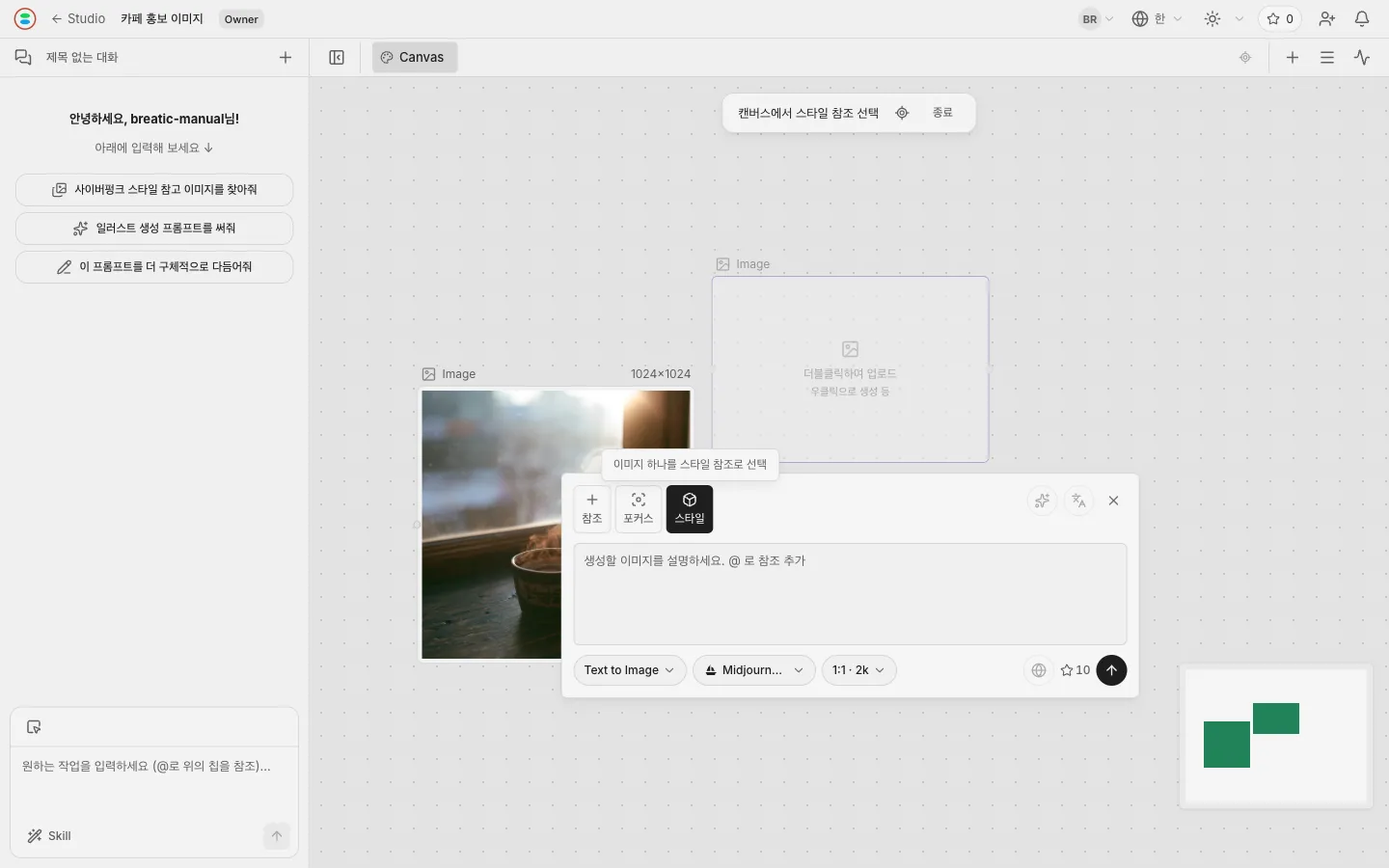The image size is (1389, 868).
Task: Close the image generation panel
Action: (1114, 501)
